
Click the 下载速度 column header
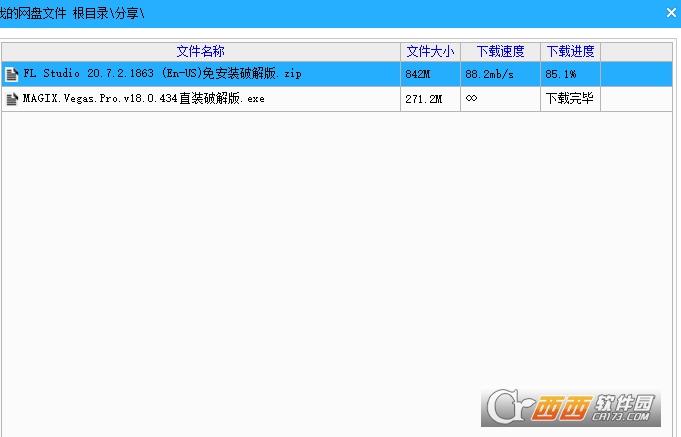[500, 52]
